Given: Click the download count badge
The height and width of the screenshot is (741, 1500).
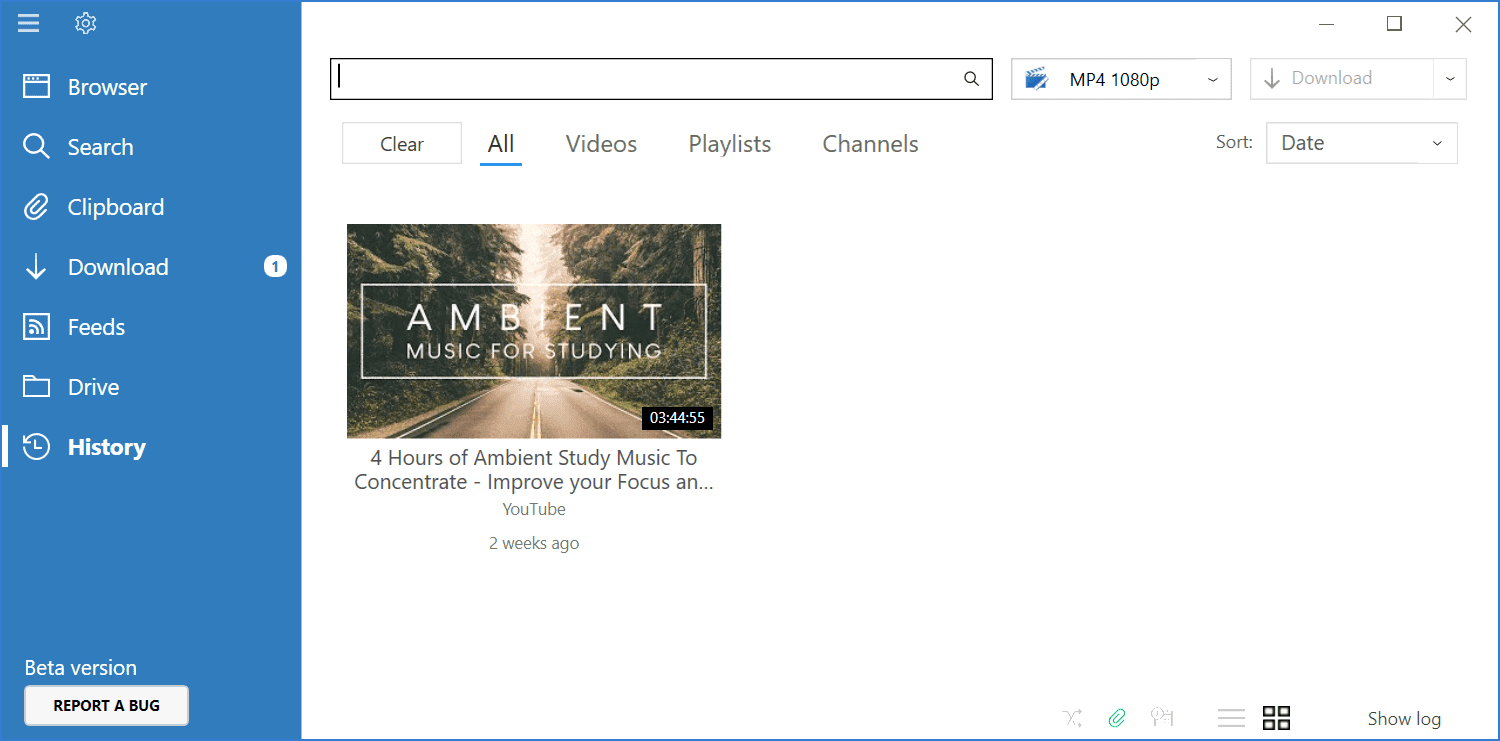Looking at the screenshot, I should (x=275, y=266).
